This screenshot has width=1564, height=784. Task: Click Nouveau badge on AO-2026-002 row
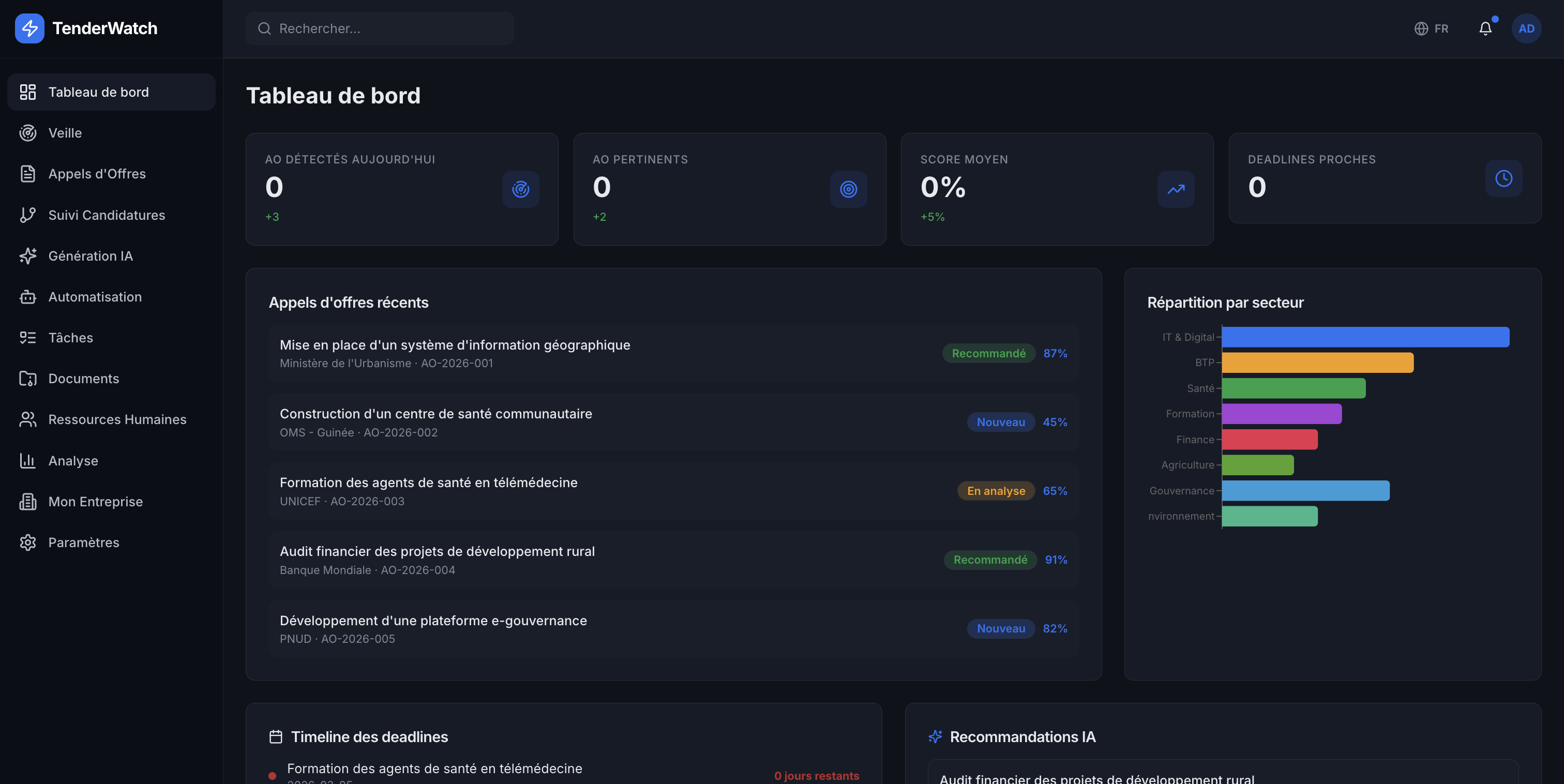click(1001, 422)
